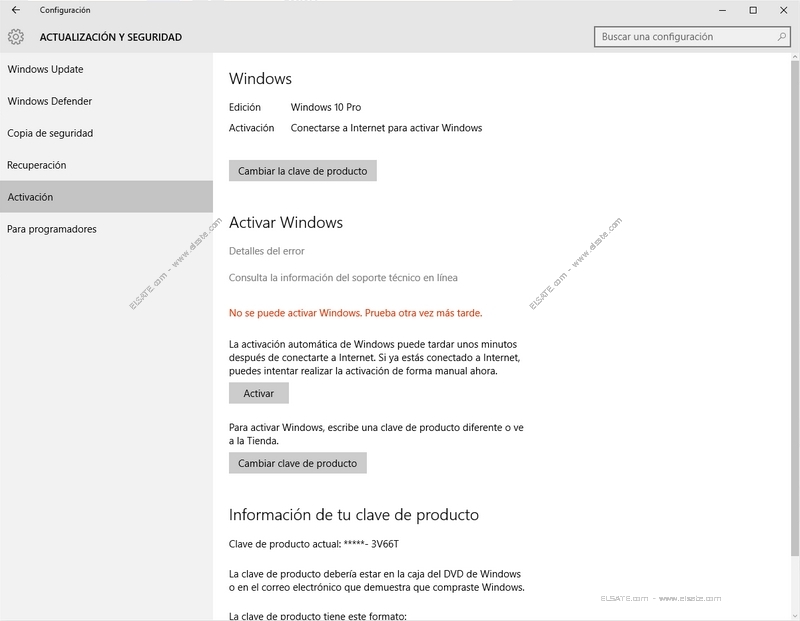Go to Recuperación settings
The width and height of the screenshot is (800, 621).
[106, 165]
